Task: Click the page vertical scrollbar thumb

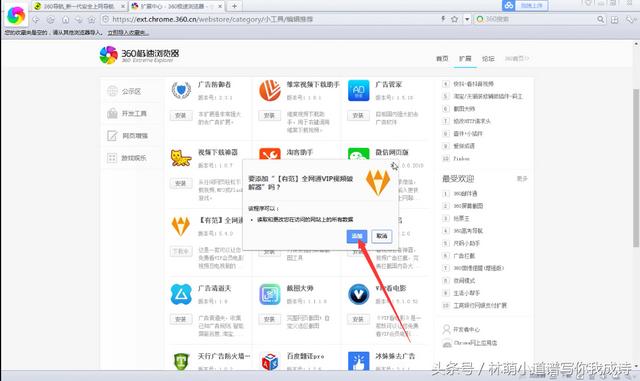Action: (x=636, y=167)
